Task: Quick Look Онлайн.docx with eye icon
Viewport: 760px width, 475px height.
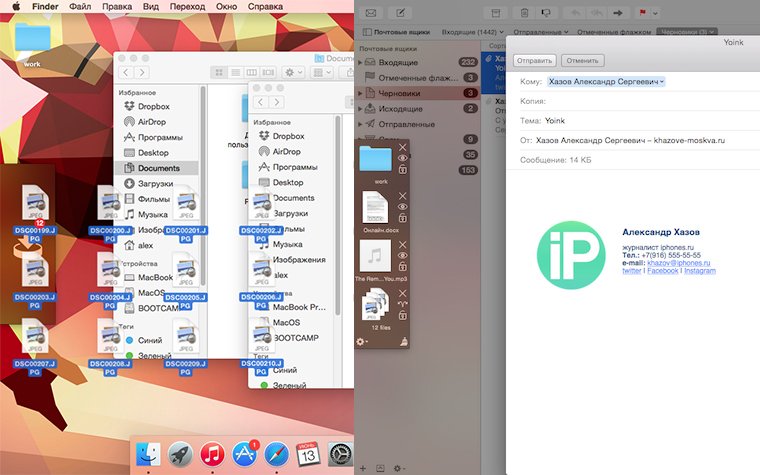Action: (402, 207)
